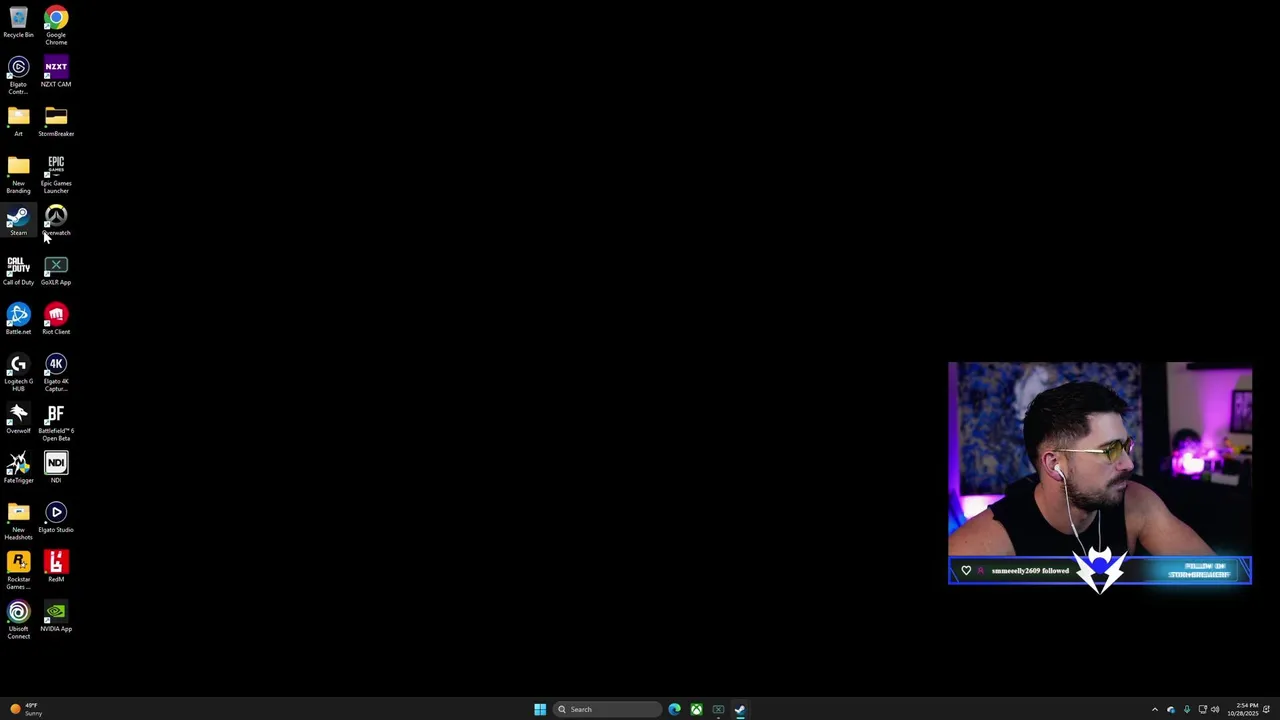The image size is (1280, 720).
Task: Select the Logitech G HUB icon
Action: (18, 372)
